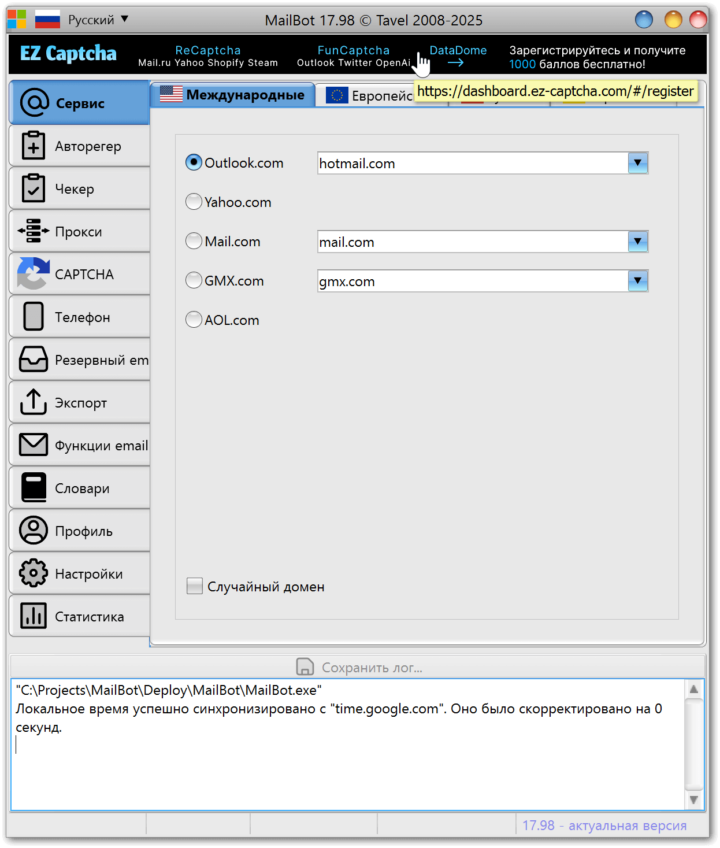
Task: Select the Mail.com radio button
Action: 194,241
